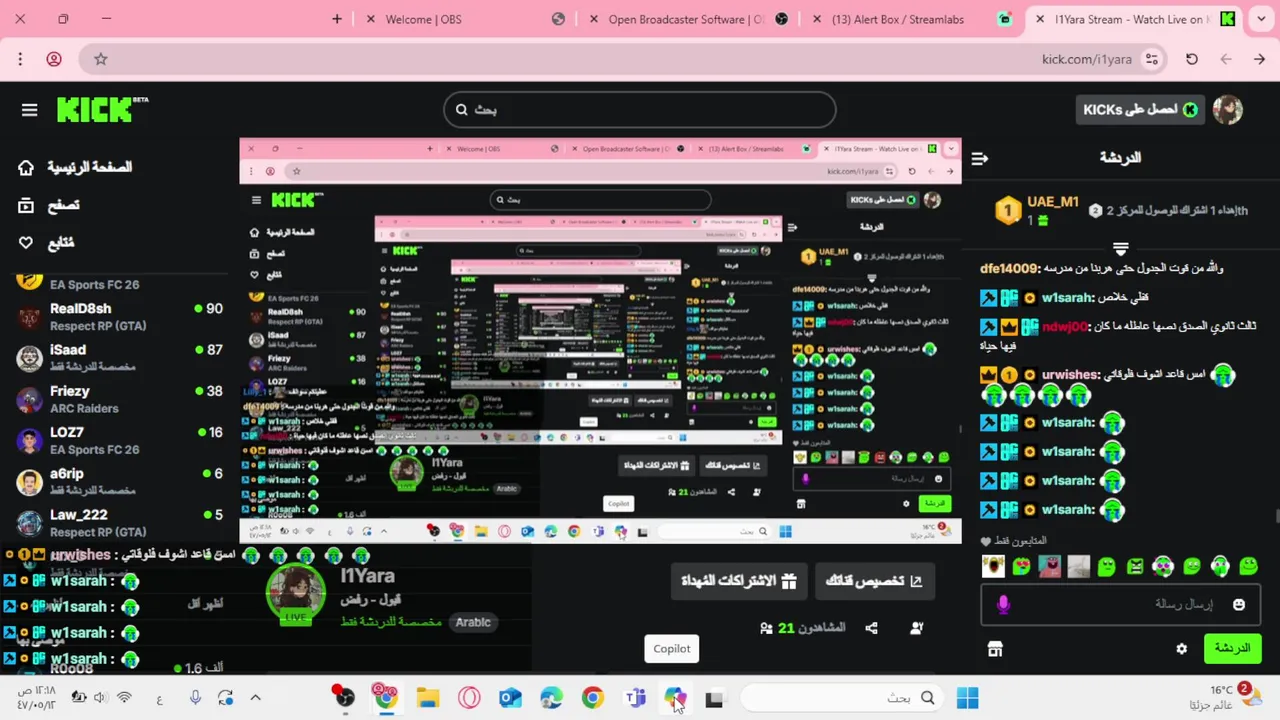Collapse the chat panel arrow icon
The width and height of the screenshot is (1280, 720).
pos(980,158)
